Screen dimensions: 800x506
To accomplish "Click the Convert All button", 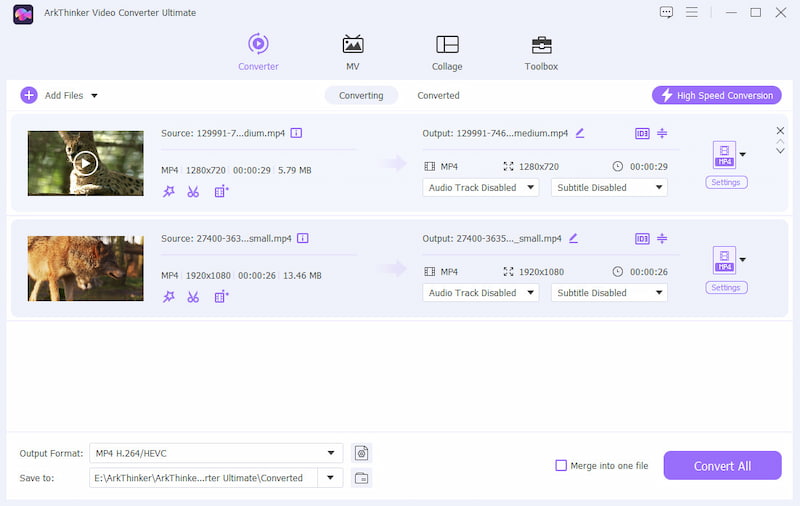I will (x=722, y=465).
